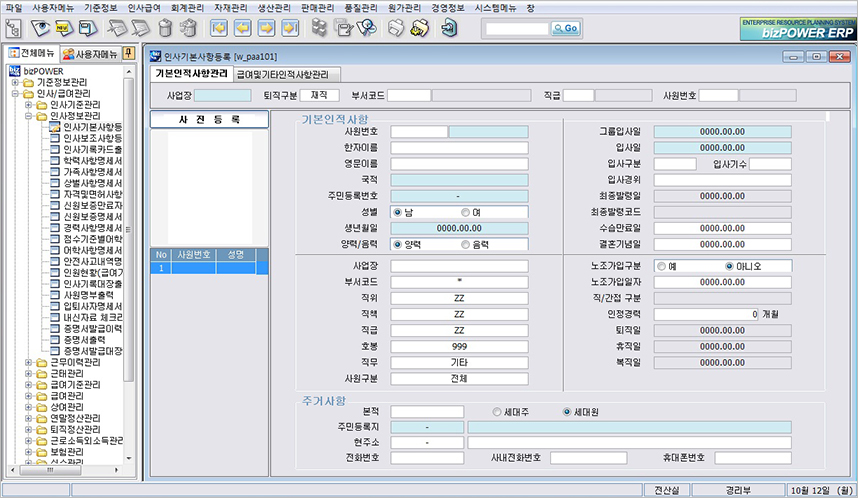The width and height of the screenshot is (858, 498).
Task: Expand the 상여관리 tree folder
Action: [x=28, y=407]
